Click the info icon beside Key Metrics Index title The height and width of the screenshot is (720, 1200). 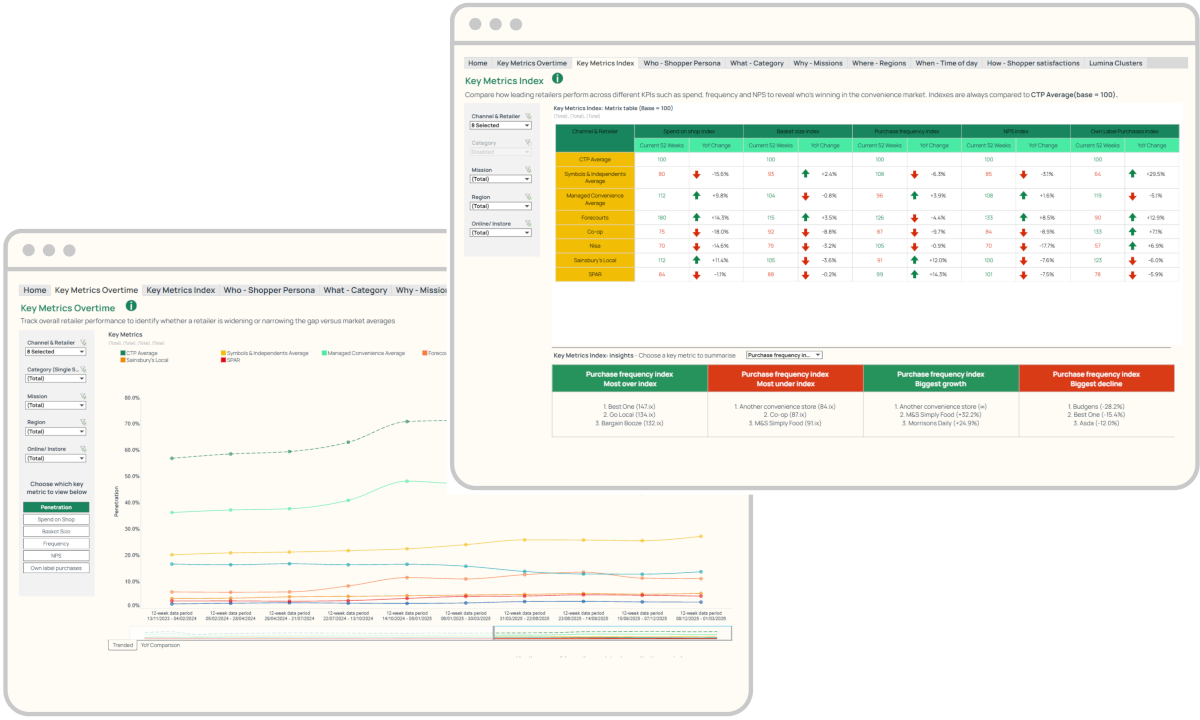point(557,78)
